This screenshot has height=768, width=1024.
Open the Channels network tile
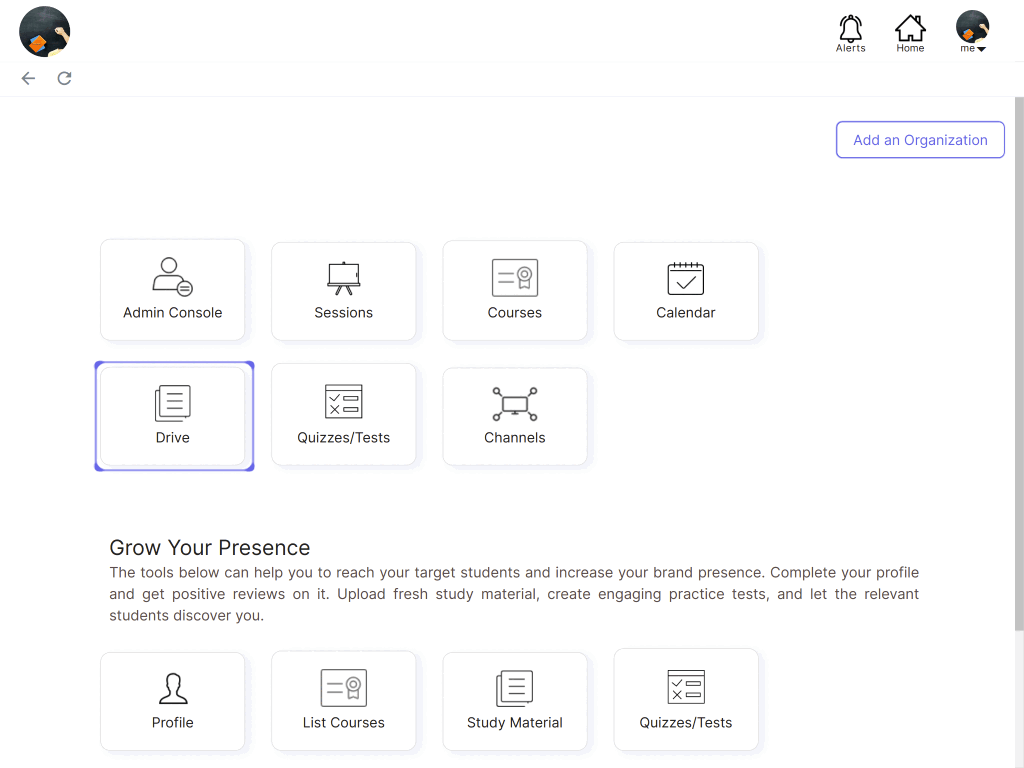(x=514, y=416)
